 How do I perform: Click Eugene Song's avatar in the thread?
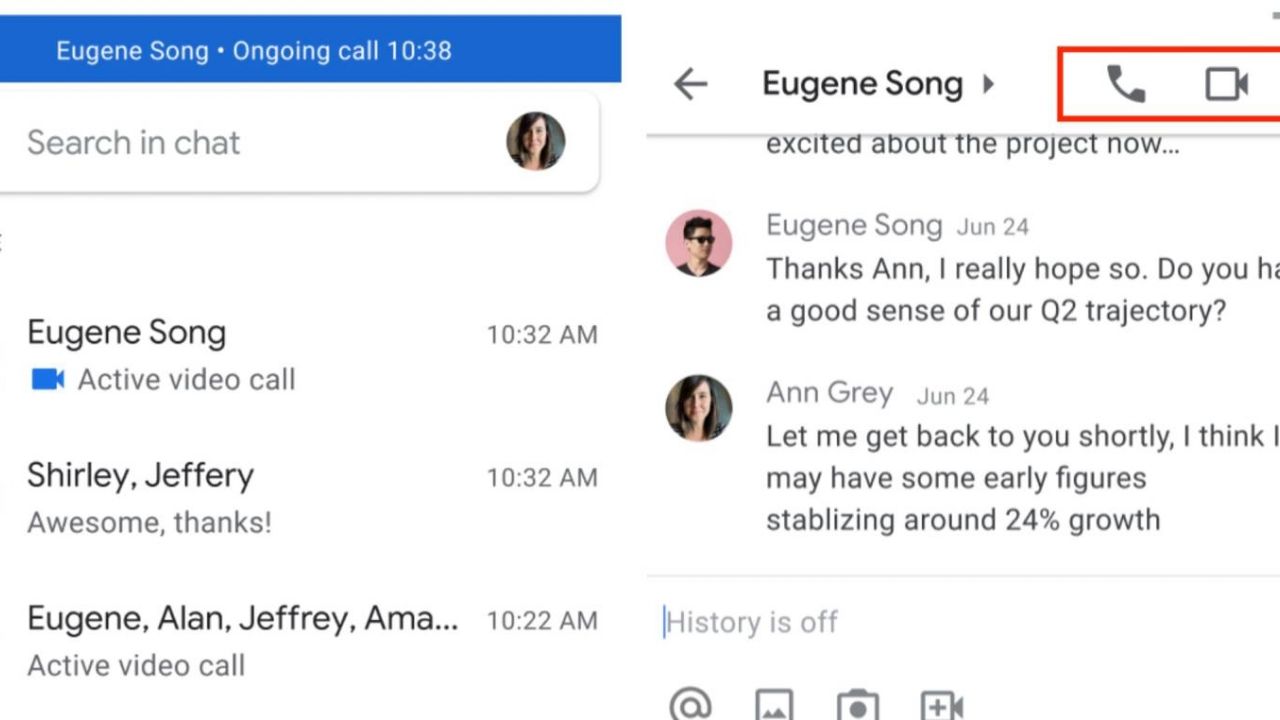(x=699, y=243)
